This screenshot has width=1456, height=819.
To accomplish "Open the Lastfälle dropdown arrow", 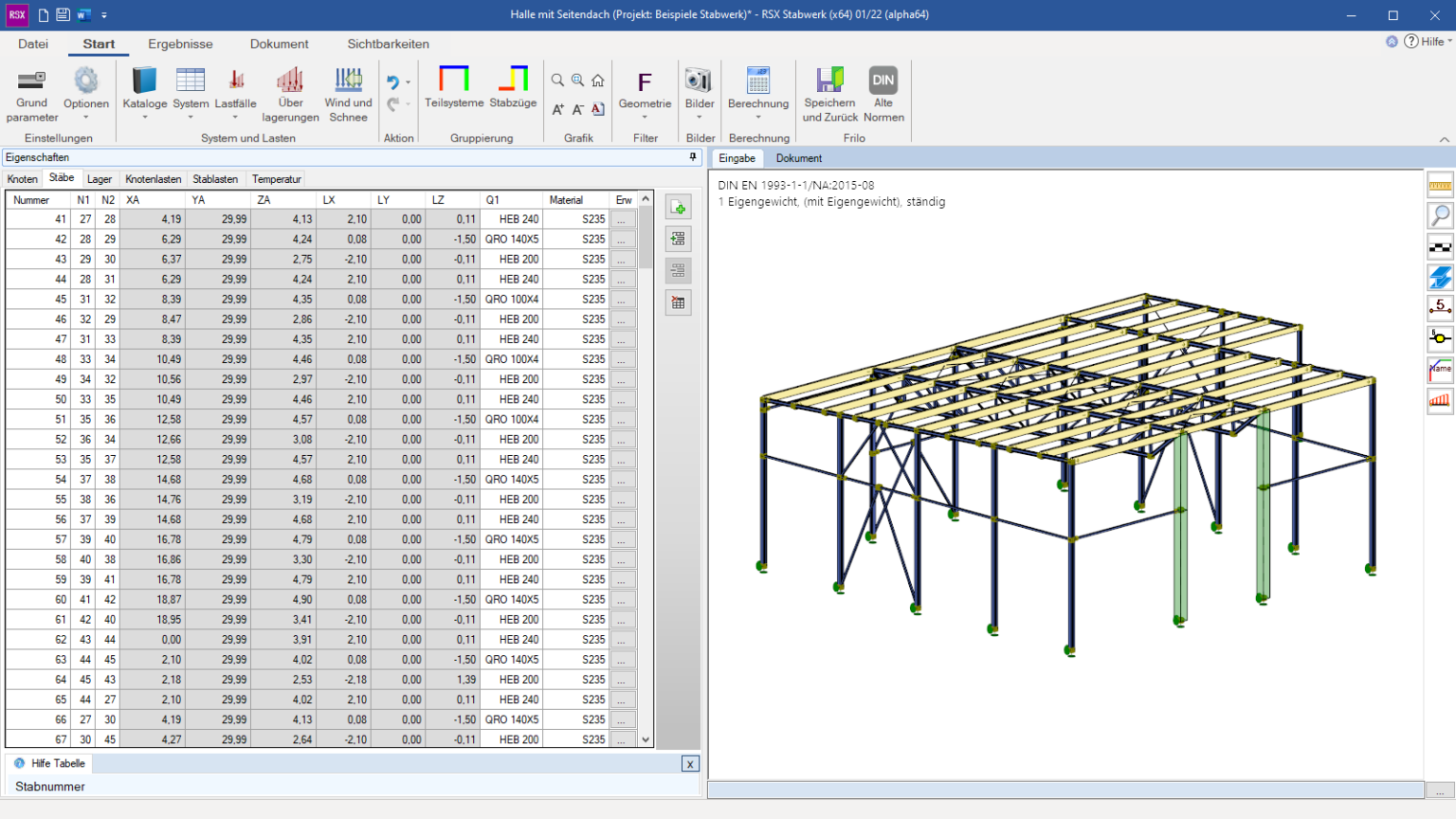I will click(x=235, y=118).
